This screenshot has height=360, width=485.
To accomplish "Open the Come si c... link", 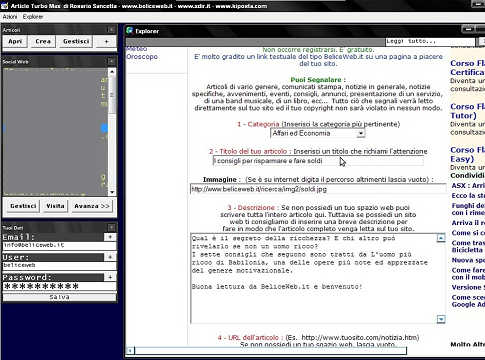I will pyautogui.click(x=468, y=233).
